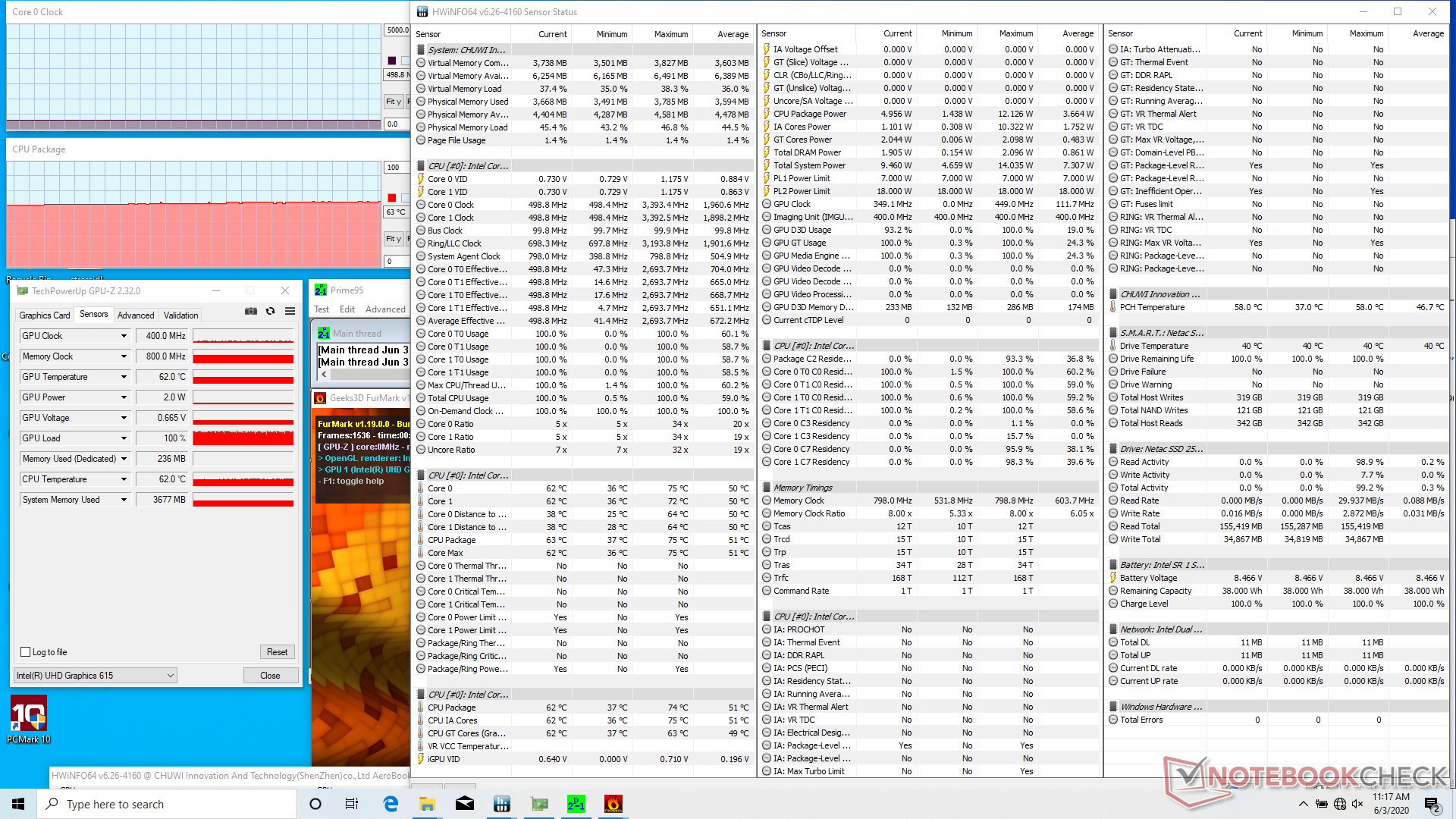1456x819 pixels.
Task: Click the GPU Load red graph bar
Action: pos(243,438)
